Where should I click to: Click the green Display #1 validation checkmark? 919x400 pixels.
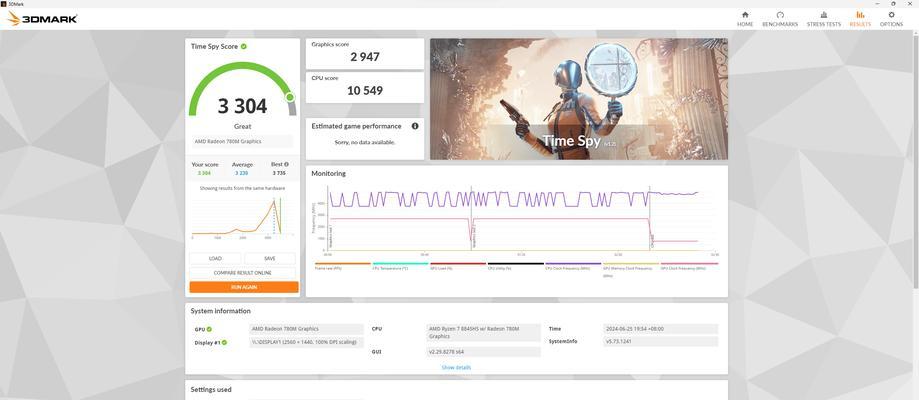click(224, 342)
